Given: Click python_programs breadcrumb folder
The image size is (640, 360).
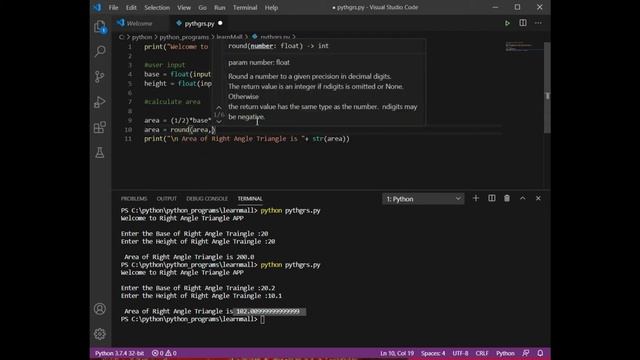Looking at the screenshot, I should coord(184,37).
